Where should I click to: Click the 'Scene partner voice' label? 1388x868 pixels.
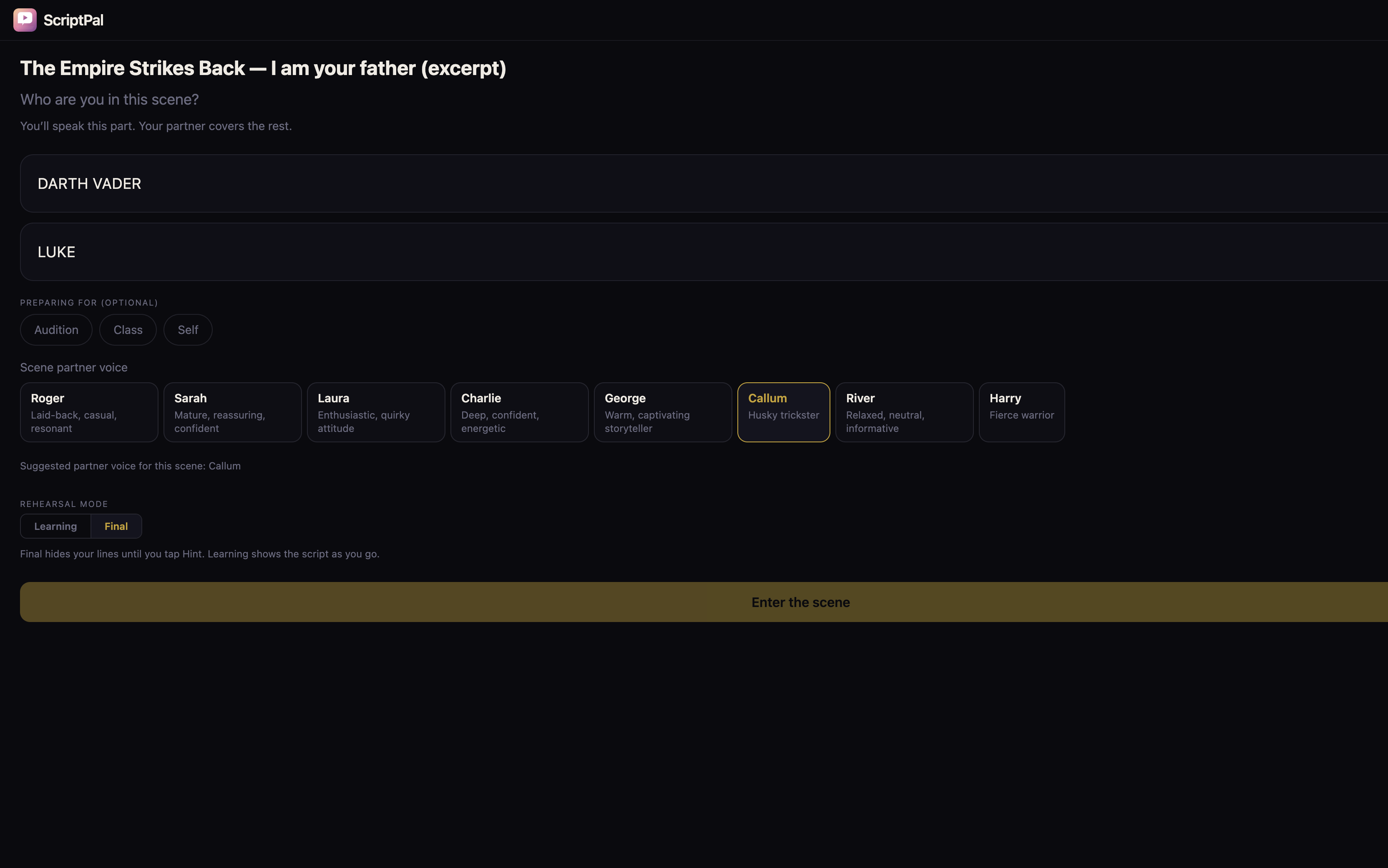click(74, 367)
